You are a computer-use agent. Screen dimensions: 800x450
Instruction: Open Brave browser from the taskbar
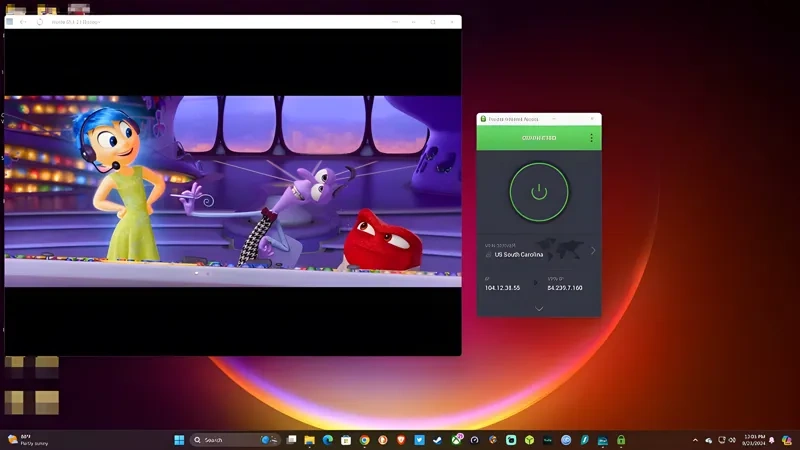(x=401, y=439)
